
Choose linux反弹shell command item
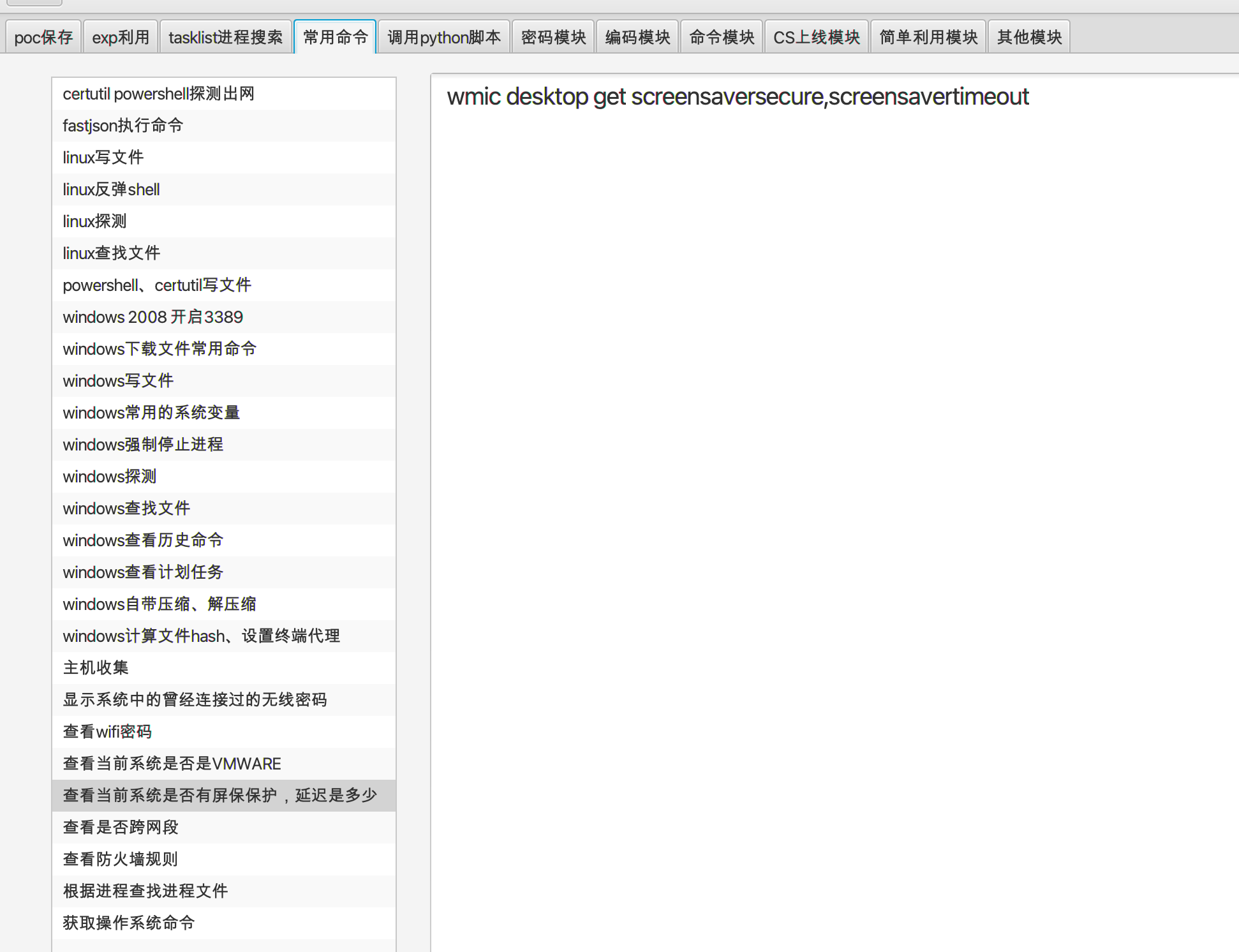(111, 190)
